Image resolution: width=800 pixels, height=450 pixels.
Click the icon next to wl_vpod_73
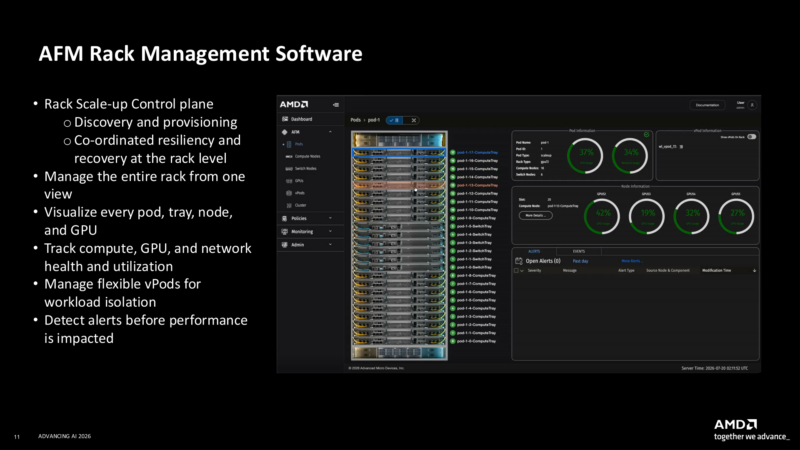click(x=682, y=146)
